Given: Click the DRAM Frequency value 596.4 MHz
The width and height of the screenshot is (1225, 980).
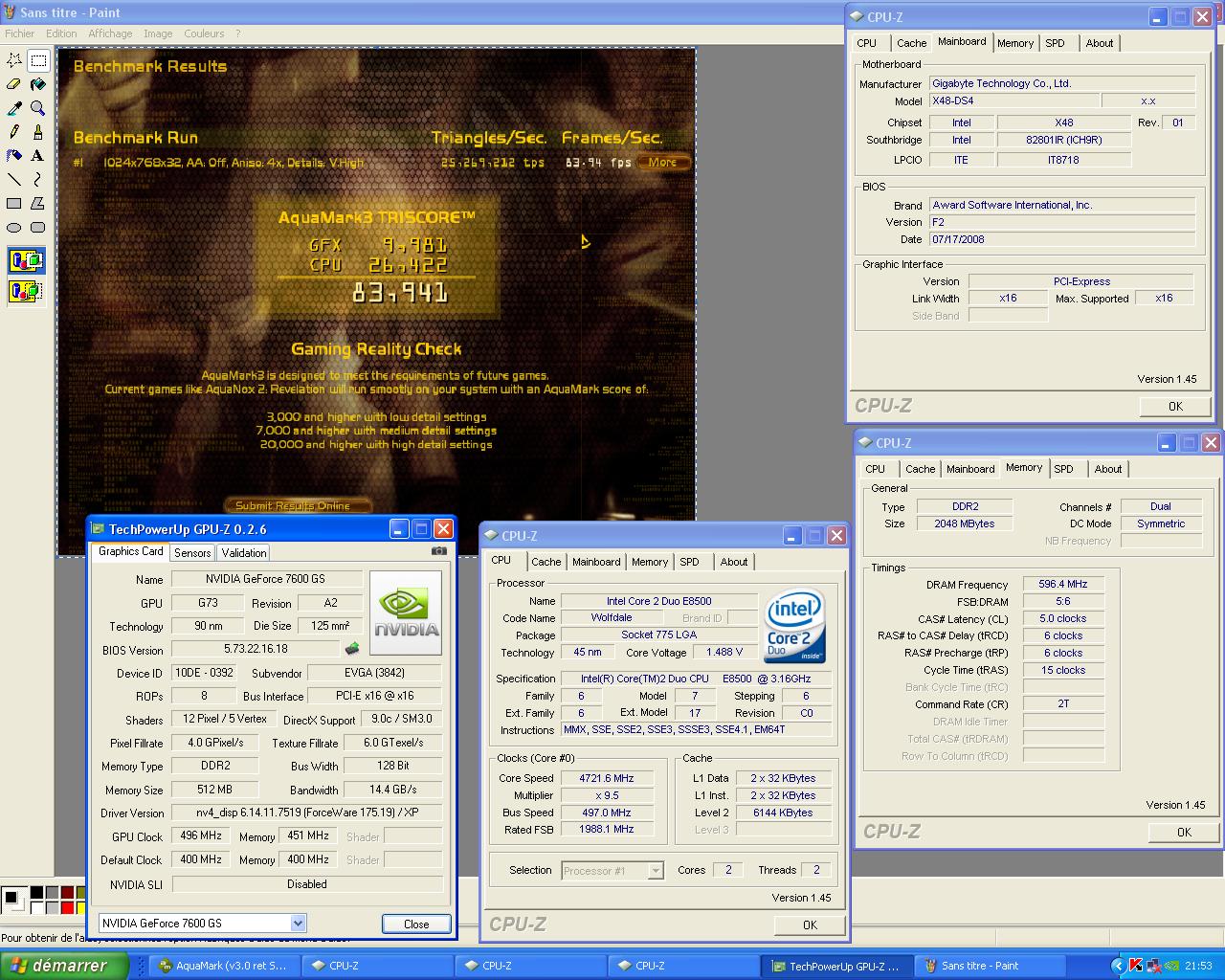Looking at the screenshot, I should (x=1063, y=584).
